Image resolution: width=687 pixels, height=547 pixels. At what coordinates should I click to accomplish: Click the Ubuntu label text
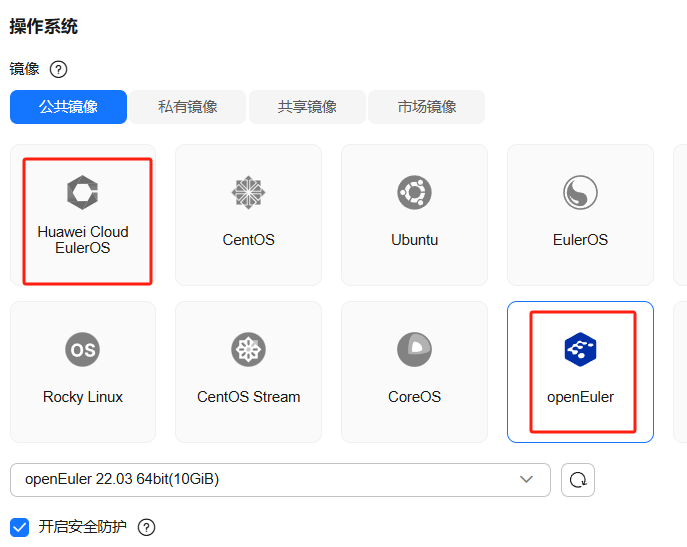414,240
